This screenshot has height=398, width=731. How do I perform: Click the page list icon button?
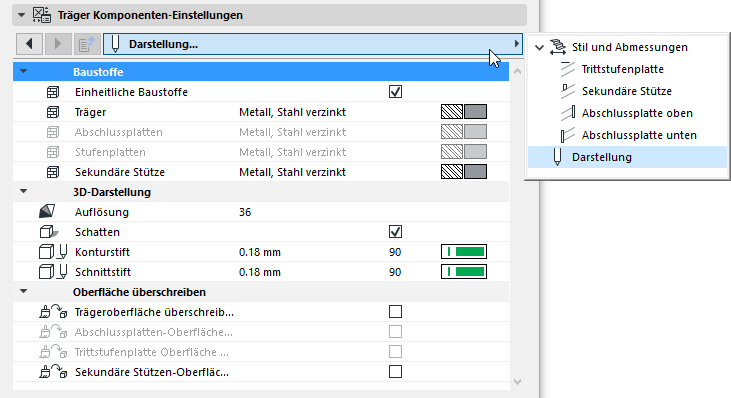point(87,44)
